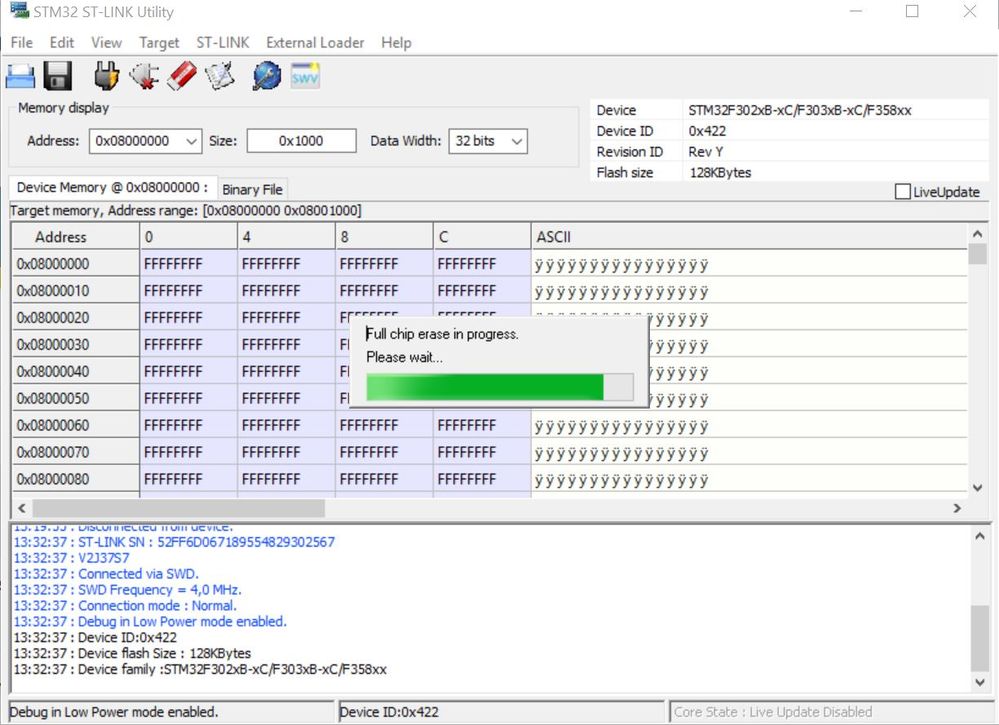Click log line 'Device flash Size : 128KBytes'
Viewport: 999px width, 725px height.
click(x=132, y=654)
